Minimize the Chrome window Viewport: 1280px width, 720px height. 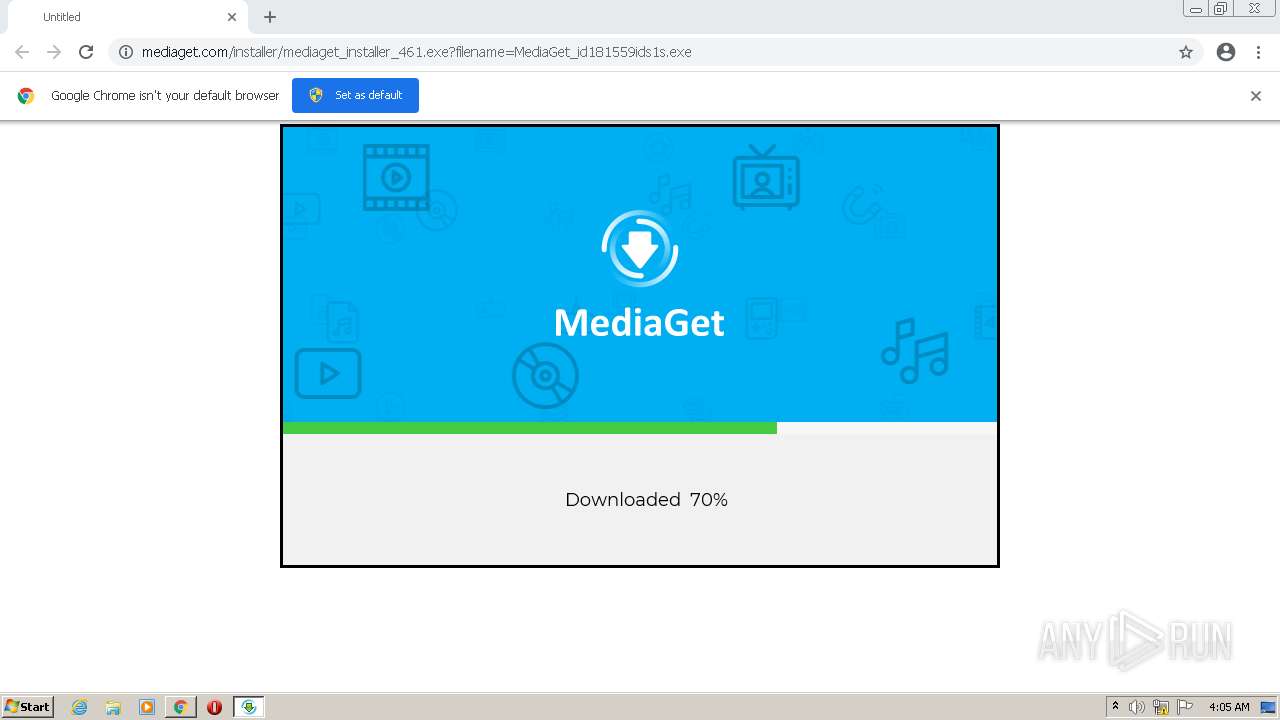coord(1196,9)
